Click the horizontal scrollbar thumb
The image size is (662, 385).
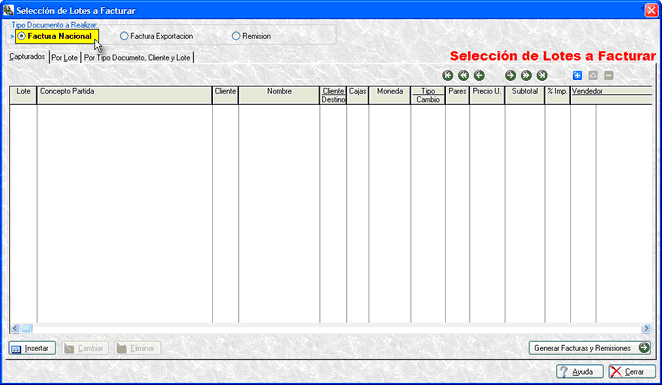[x=27, y=328]
